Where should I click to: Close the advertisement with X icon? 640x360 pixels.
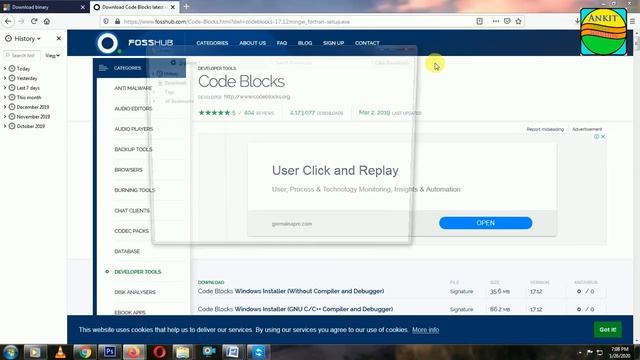(603, 137)
